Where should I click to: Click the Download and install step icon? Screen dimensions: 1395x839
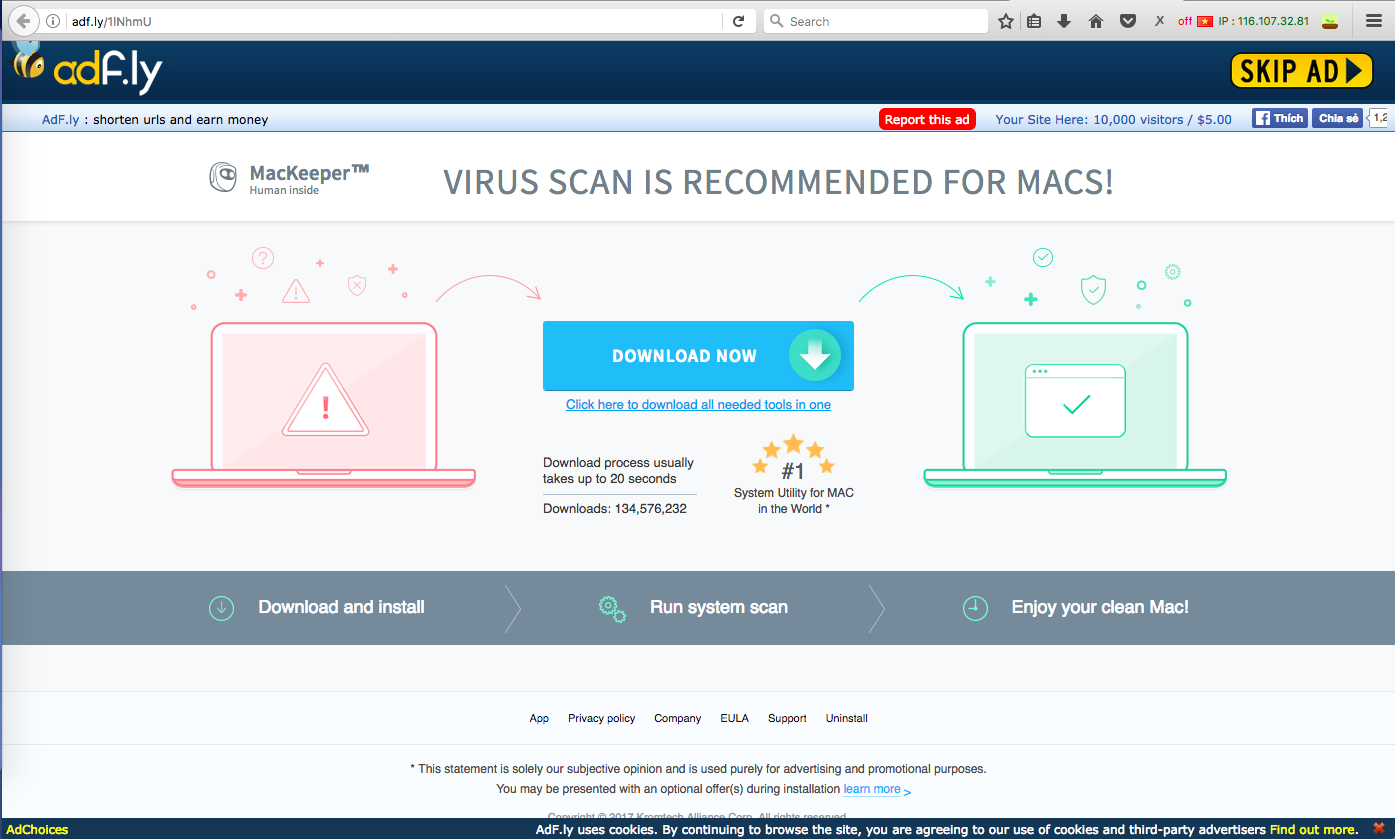click(221, 607)
